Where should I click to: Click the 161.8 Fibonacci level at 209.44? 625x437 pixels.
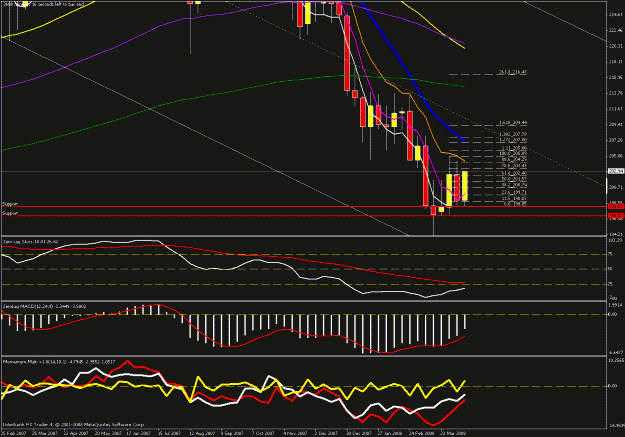tap(513, 123)
